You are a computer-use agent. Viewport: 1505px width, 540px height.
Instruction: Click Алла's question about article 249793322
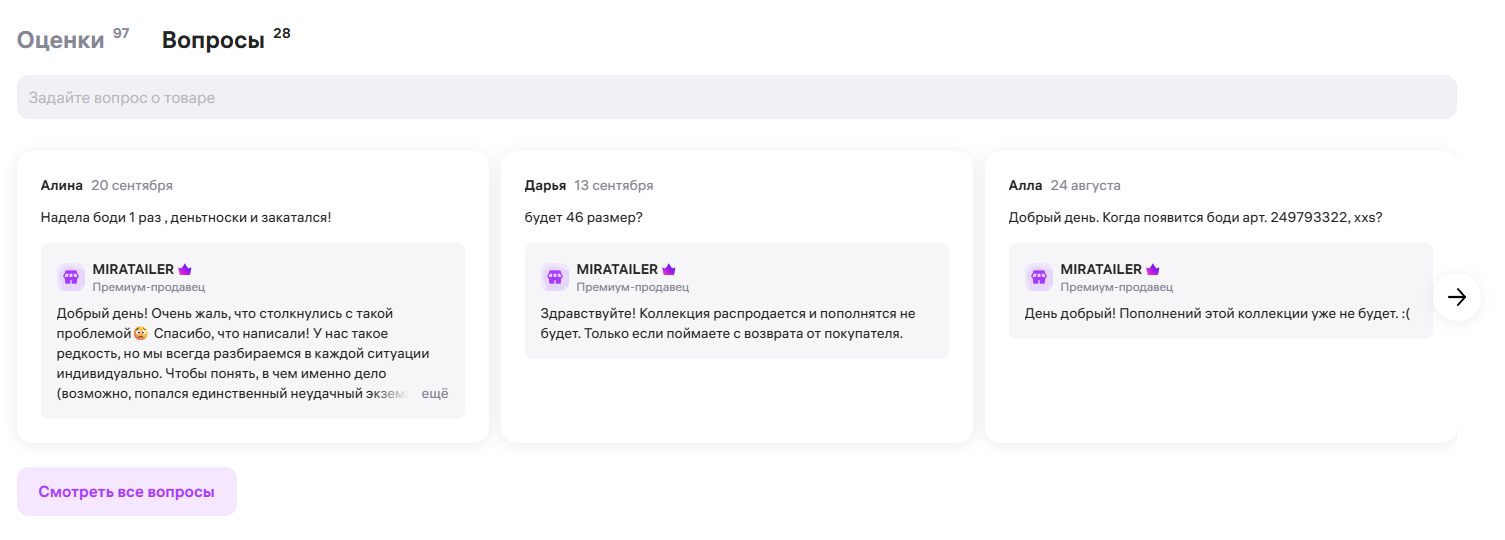(1195, 217)
